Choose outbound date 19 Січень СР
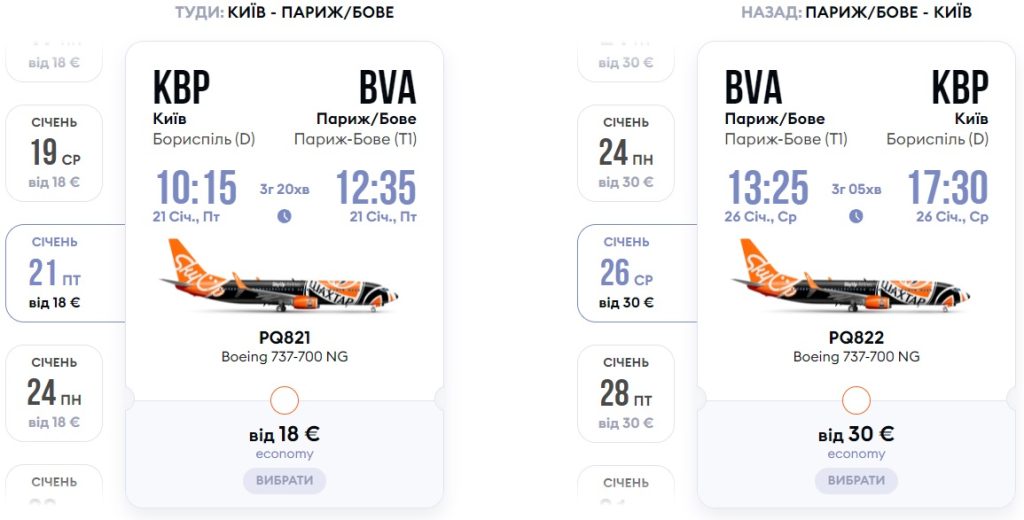The image size is (1024, 520). (55, 153)
